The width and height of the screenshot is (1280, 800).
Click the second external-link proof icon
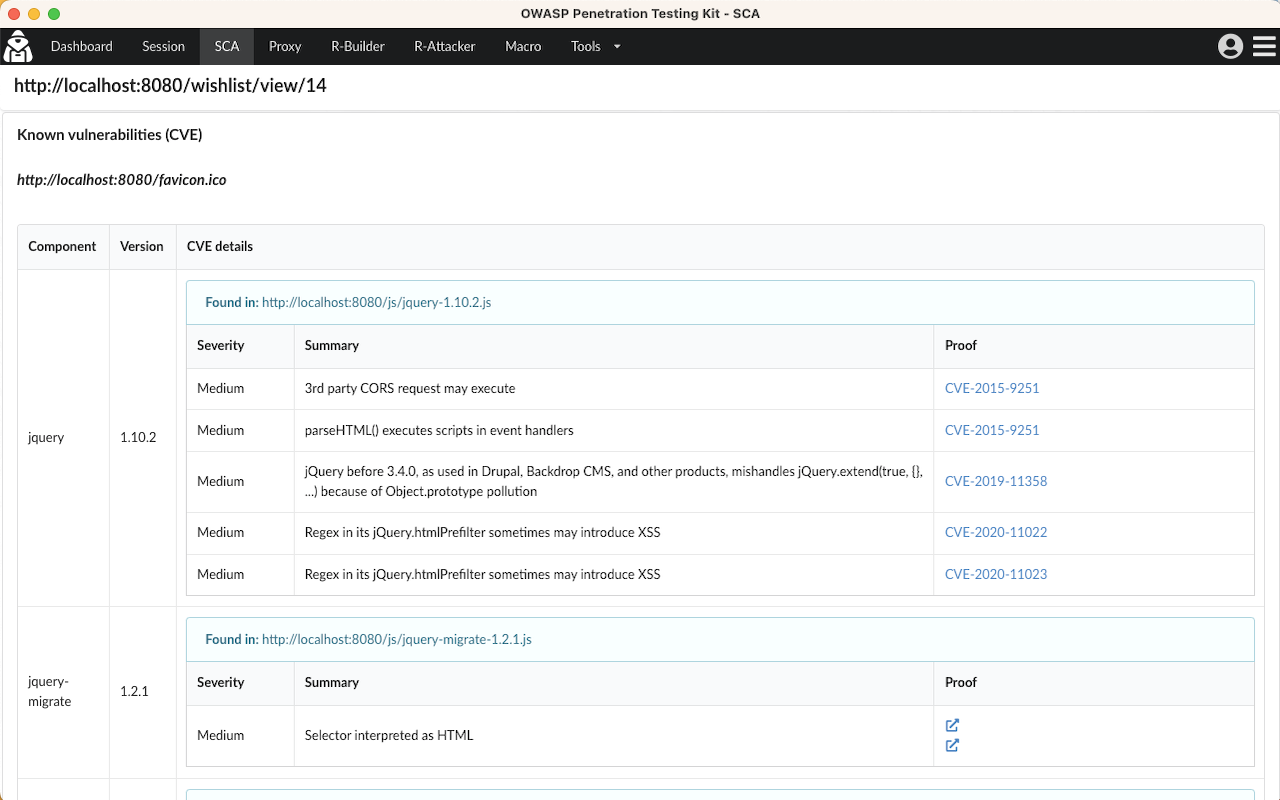point(952,745)
